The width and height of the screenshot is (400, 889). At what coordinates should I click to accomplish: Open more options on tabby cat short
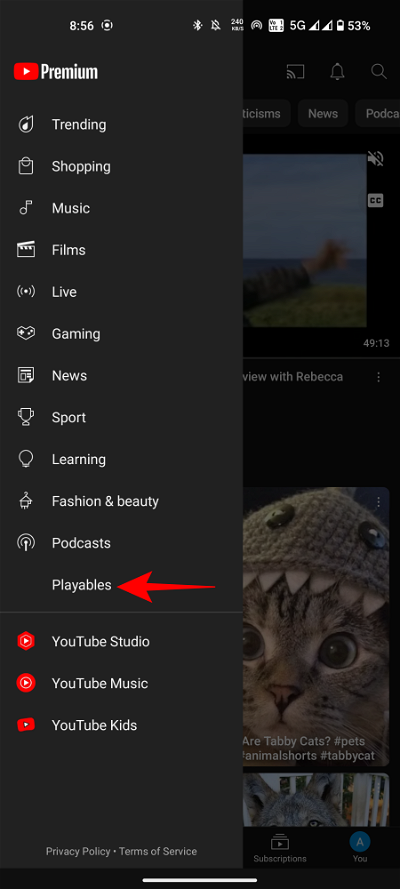point(378,502)
